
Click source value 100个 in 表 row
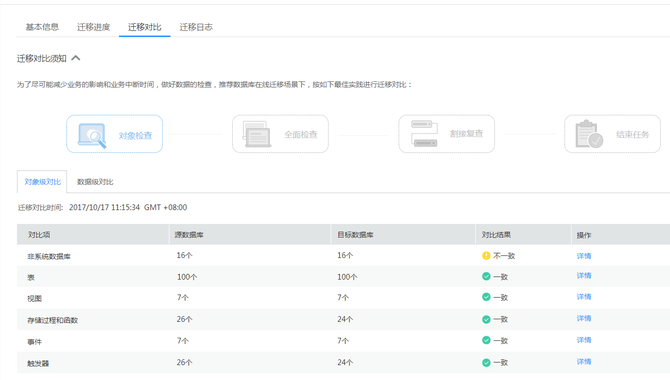pos(187,277)
